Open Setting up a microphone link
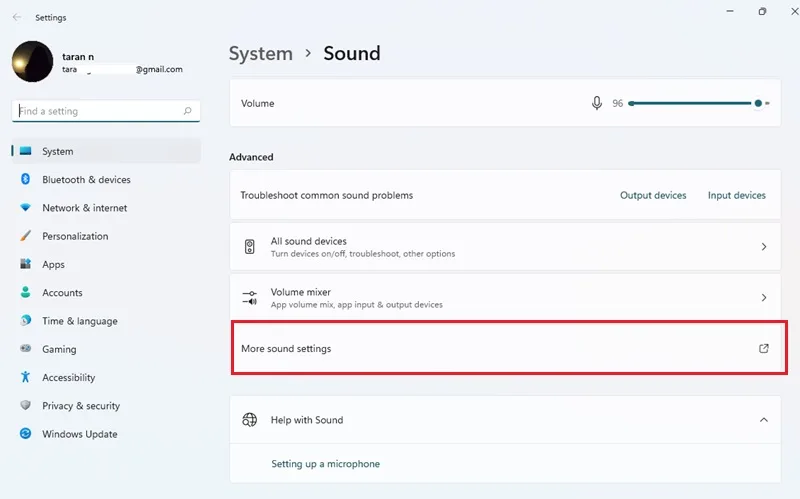The width and height of the screenshot is (800, 499). pyautogui.click(x=326, y=464)
